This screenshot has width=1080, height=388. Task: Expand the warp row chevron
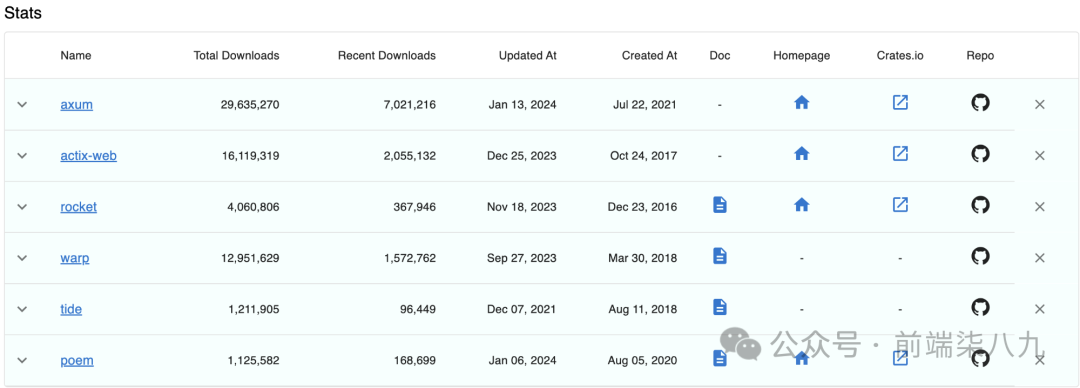[22, 258]
